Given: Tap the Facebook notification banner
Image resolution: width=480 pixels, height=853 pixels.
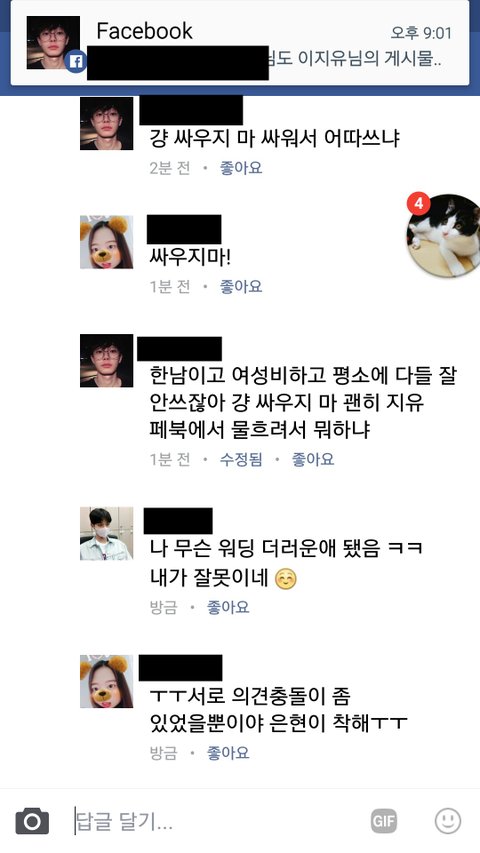Looking at the screenshot, I should coord(239,42).
